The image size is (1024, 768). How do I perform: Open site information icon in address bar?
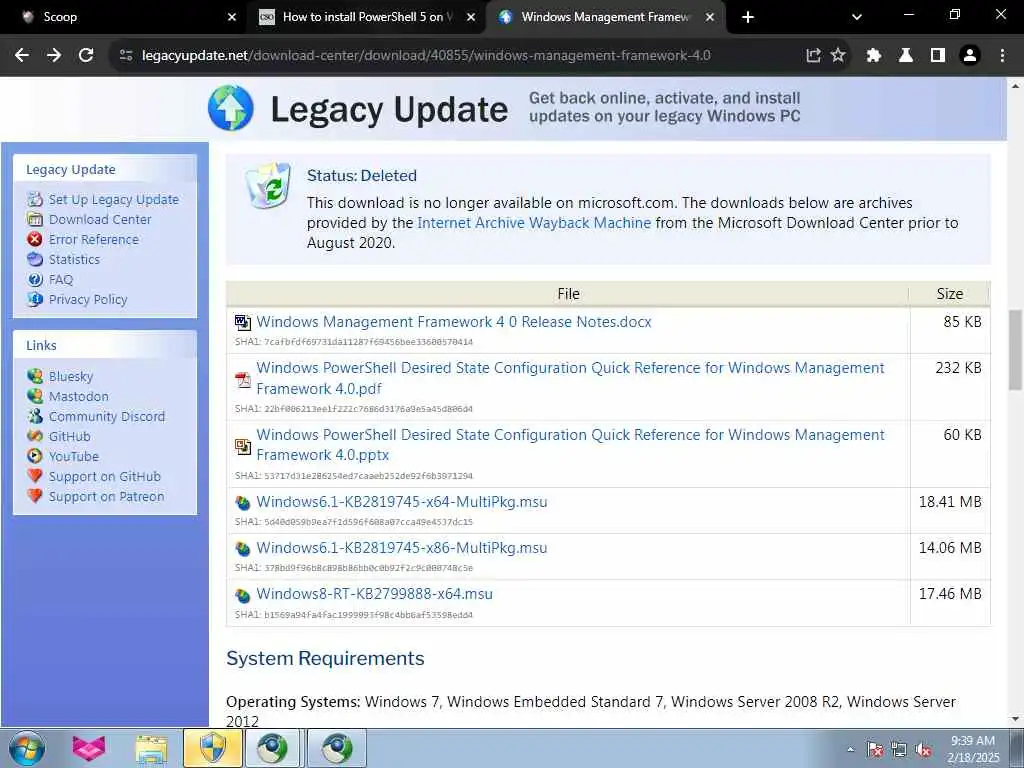(x=126, y=56)
